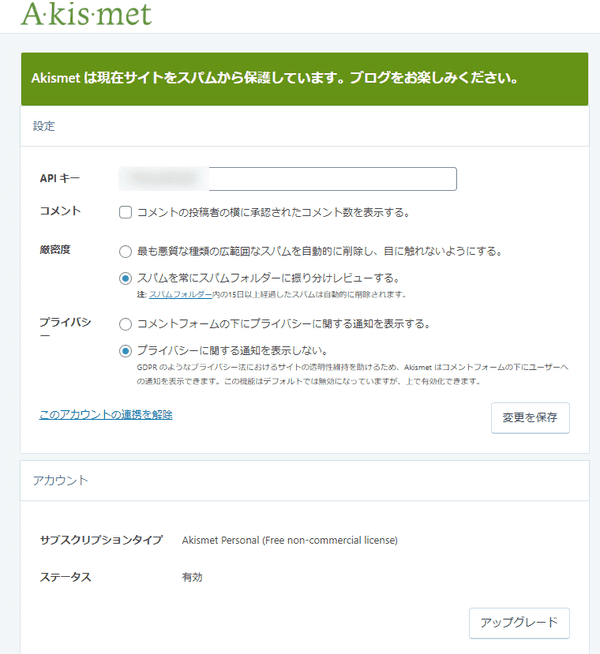600x654 pixels.
Task: Click into the API キー input field
Action: 287,179
